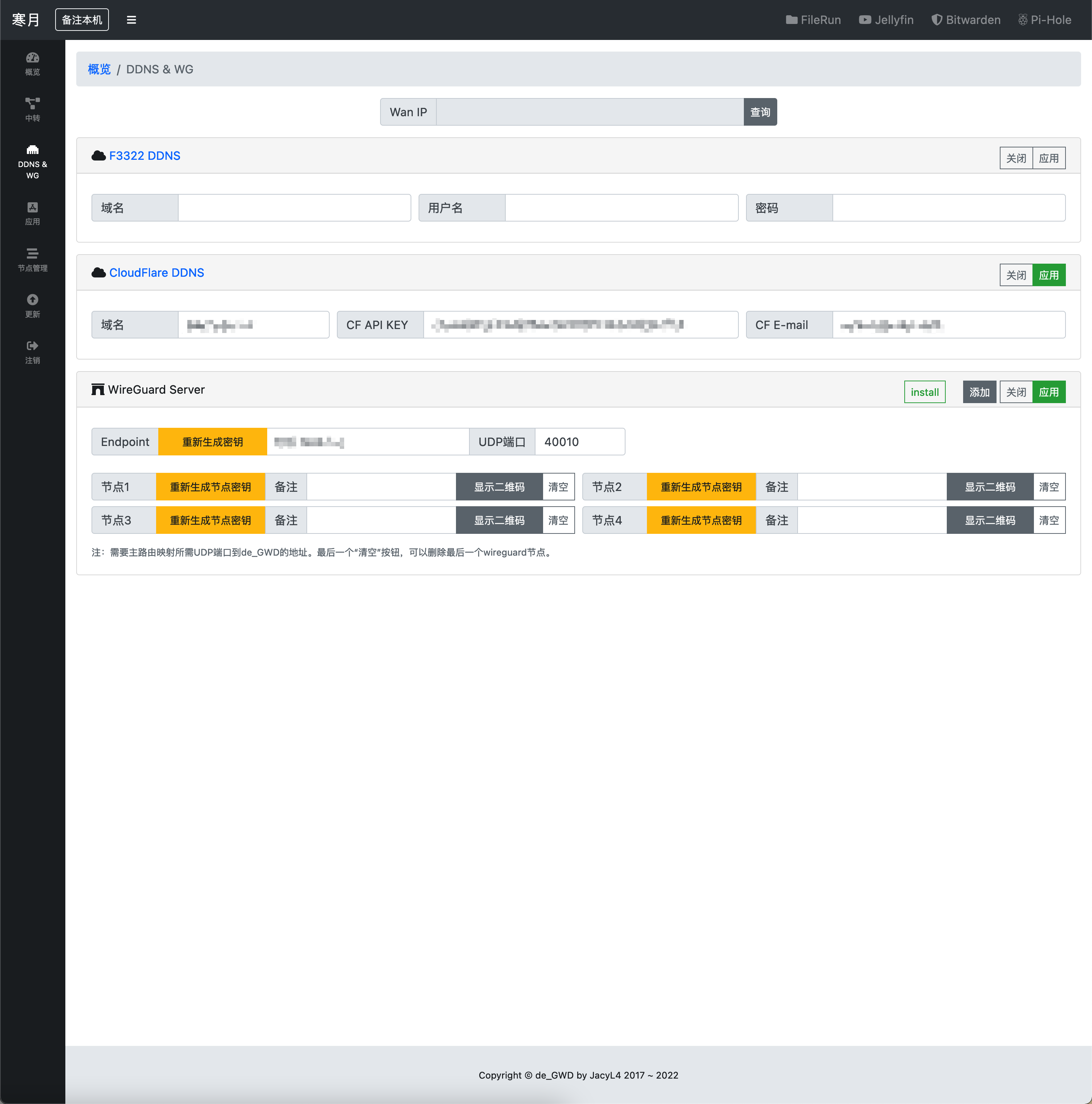
Task: Collapse the CloudFlare DDNS panel header
Action: pyautogui.click(x=156, y=273)
